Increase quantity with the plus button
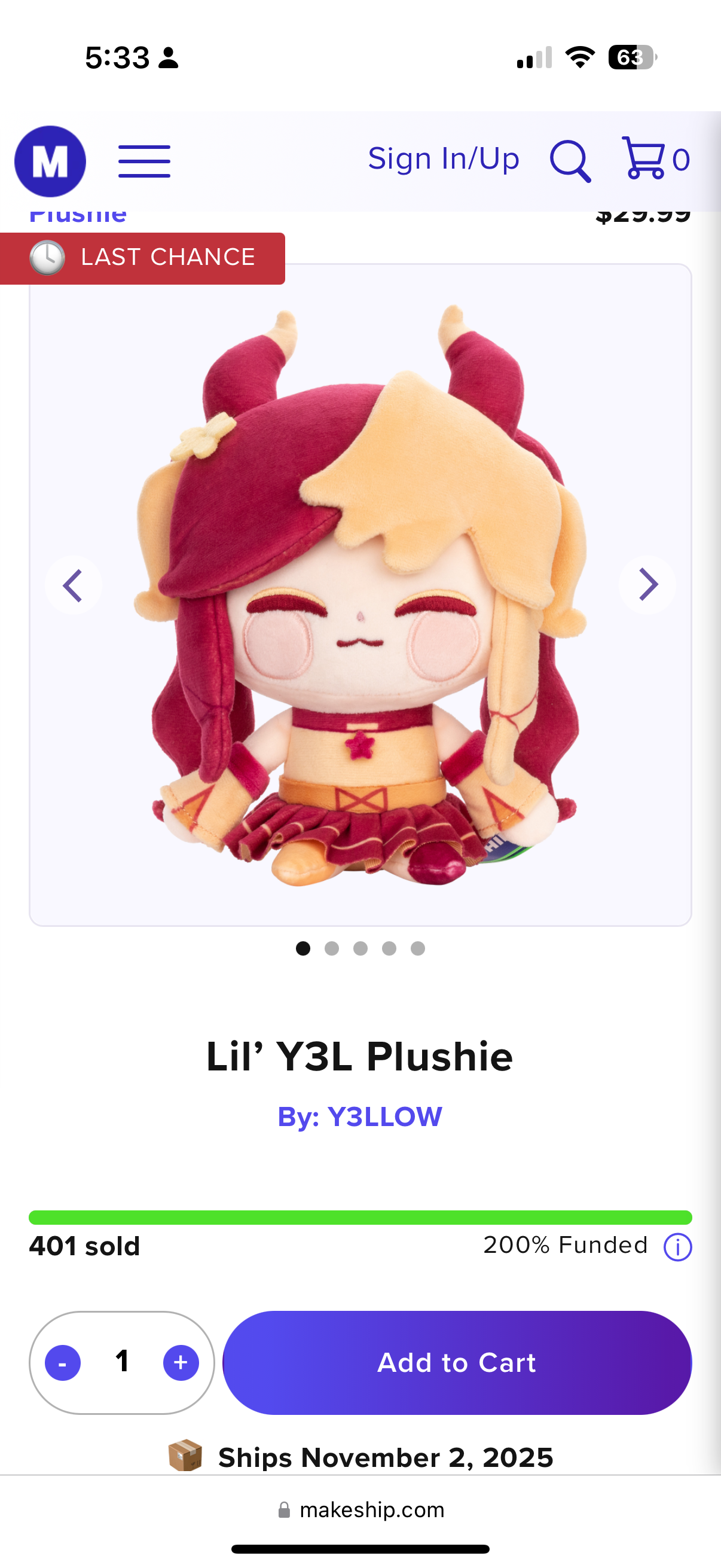This screenshot has height=1568, width=721. (181, 1362)
